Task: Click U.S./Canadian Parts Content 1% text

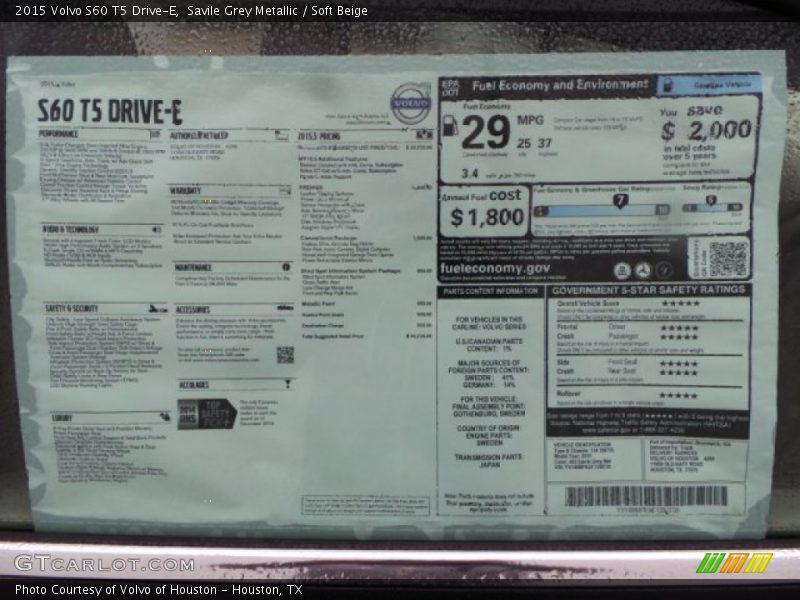Action: coord(489,345)
